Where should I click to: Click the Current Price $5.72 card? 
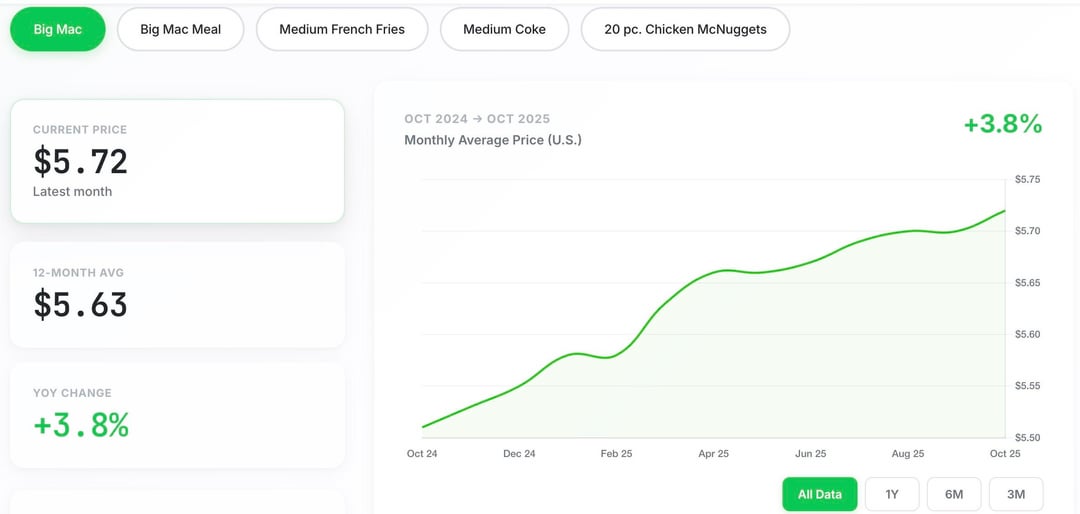click(177, 161)
